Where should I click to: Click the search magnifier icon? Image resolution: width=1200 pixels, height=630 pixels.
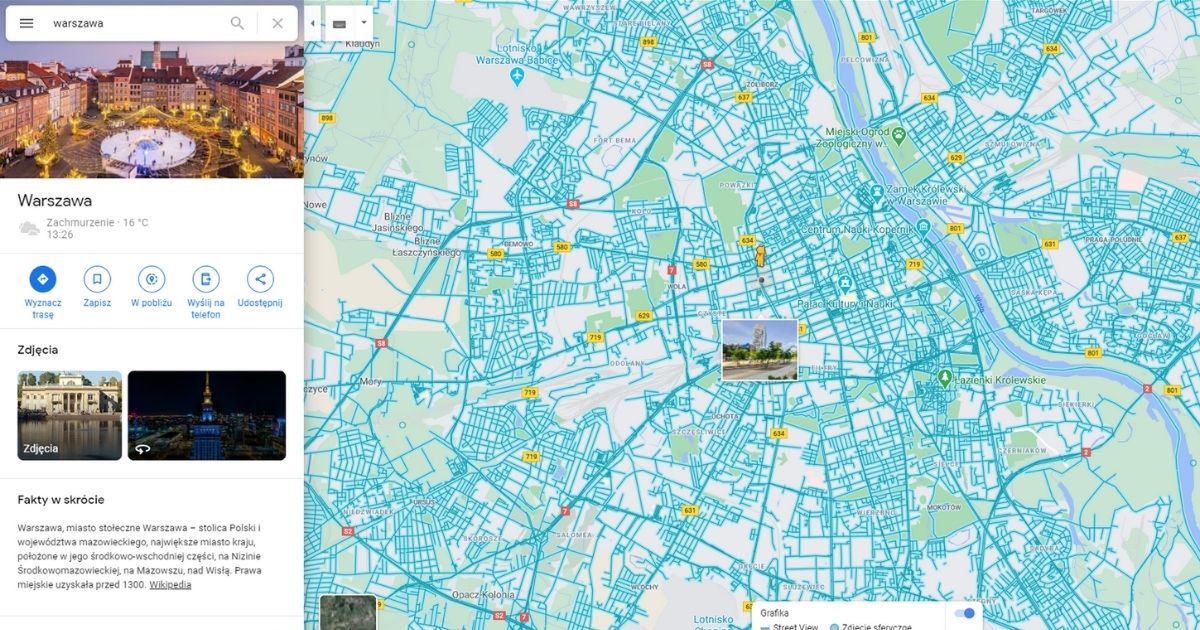tap(237, 23)
